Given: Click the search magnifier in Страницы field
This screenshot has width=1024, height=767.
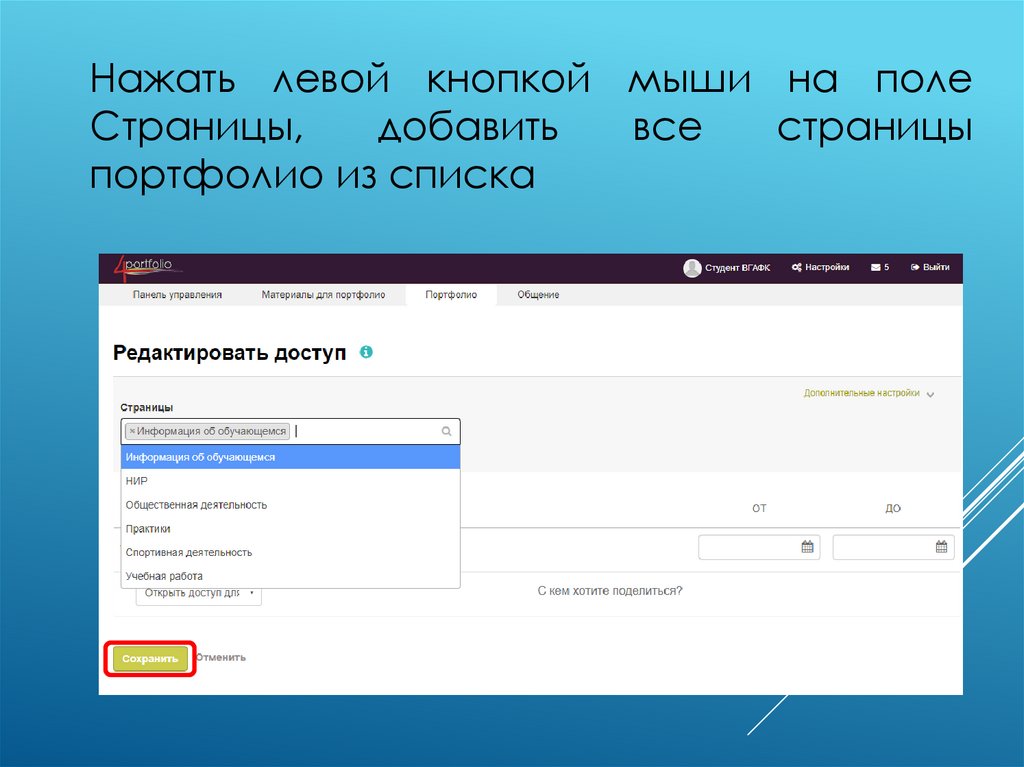Looking at the screenshot, I should tap(446, 431).
